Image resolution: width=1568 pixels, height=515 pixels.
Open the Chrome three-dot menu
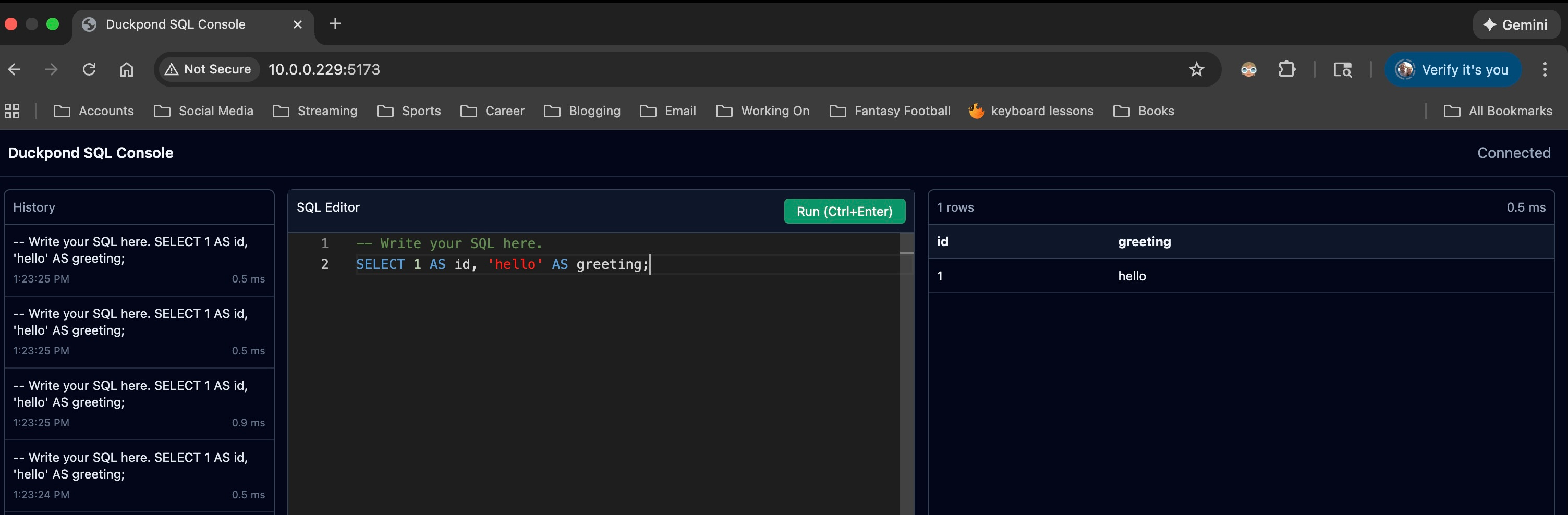[x=1544, y=69]
